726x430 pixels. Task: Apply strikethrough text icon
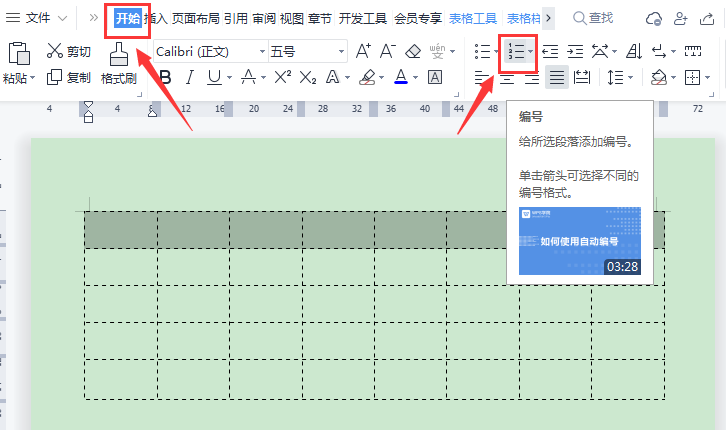point(249,77)
